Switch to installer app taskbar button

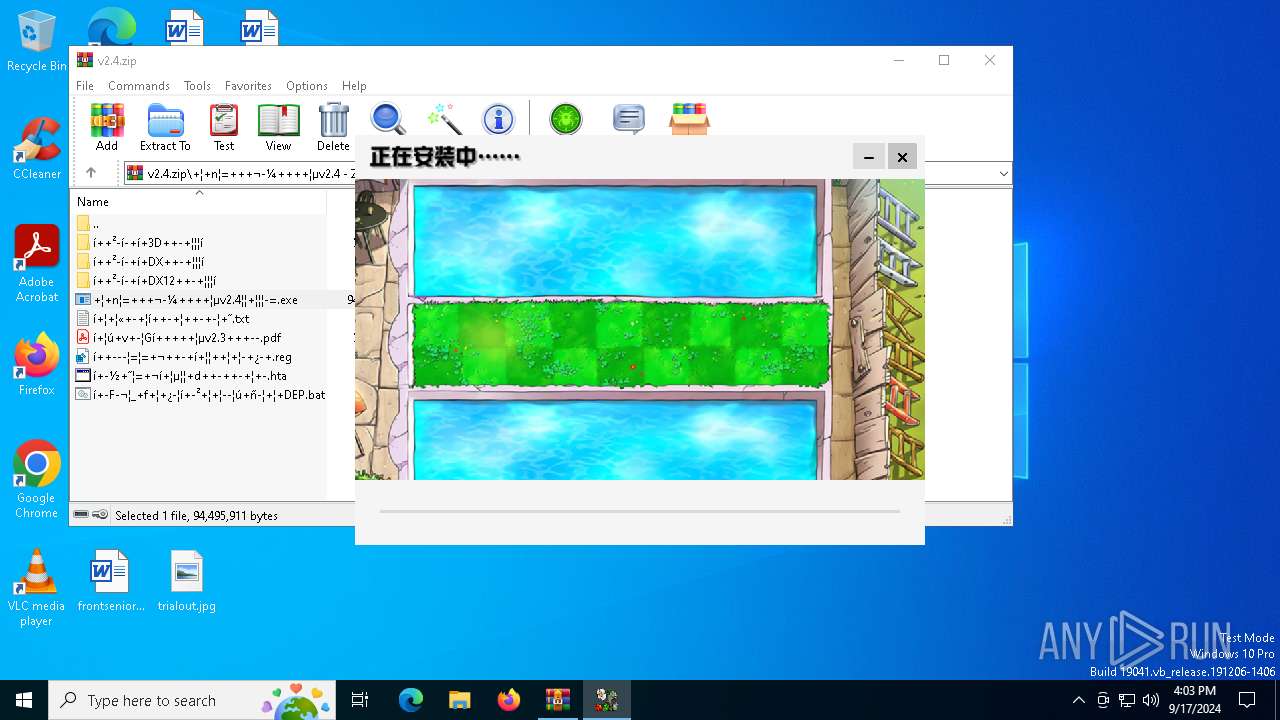point(607,700)
